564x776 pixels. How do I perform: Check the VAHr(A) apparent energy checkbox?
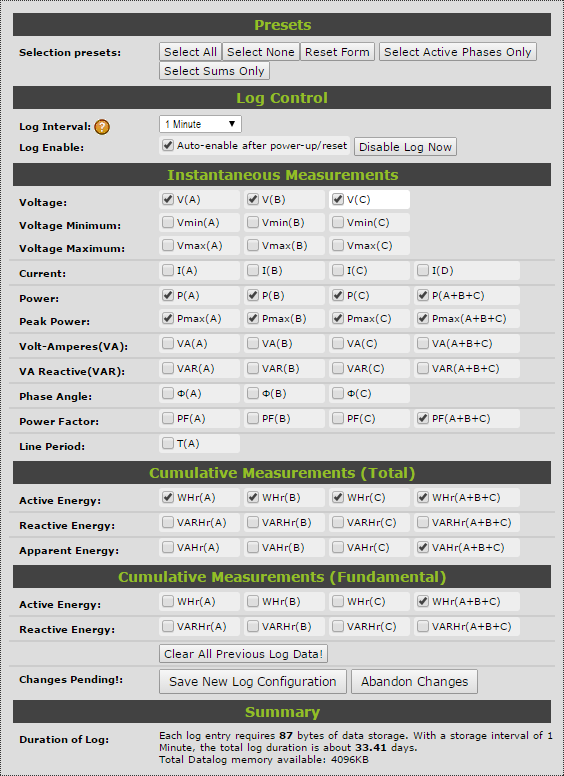(168, 547)
